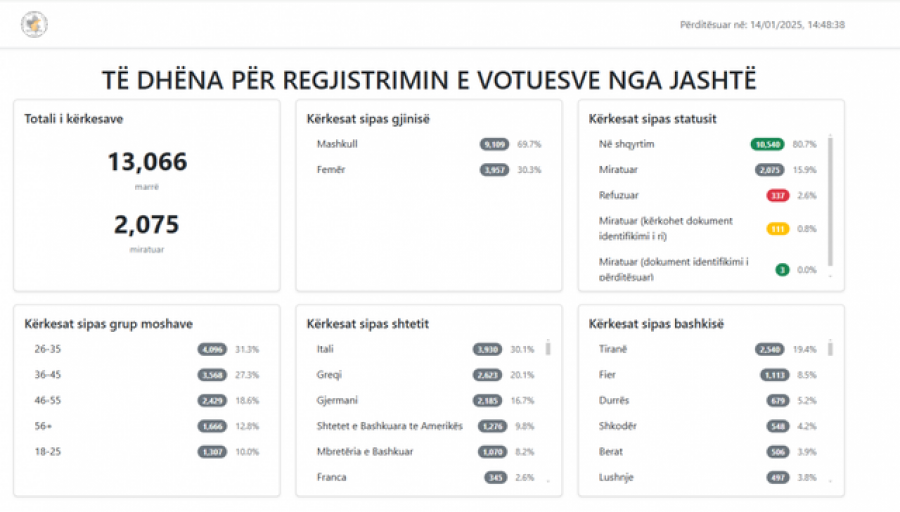Click the scrollbar in the country panel

tap(548, 348)
